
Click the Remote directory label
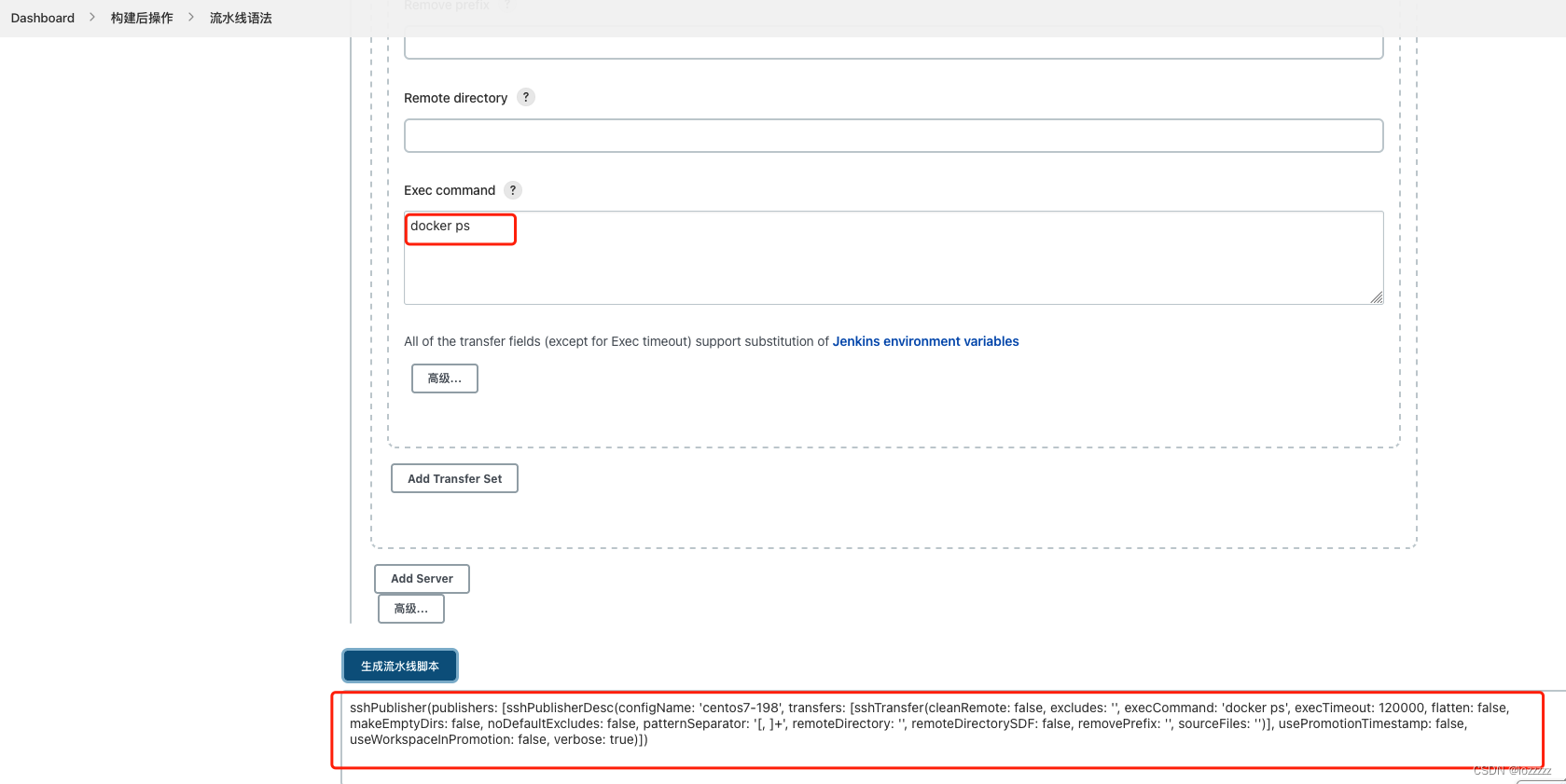coord(455,98)
